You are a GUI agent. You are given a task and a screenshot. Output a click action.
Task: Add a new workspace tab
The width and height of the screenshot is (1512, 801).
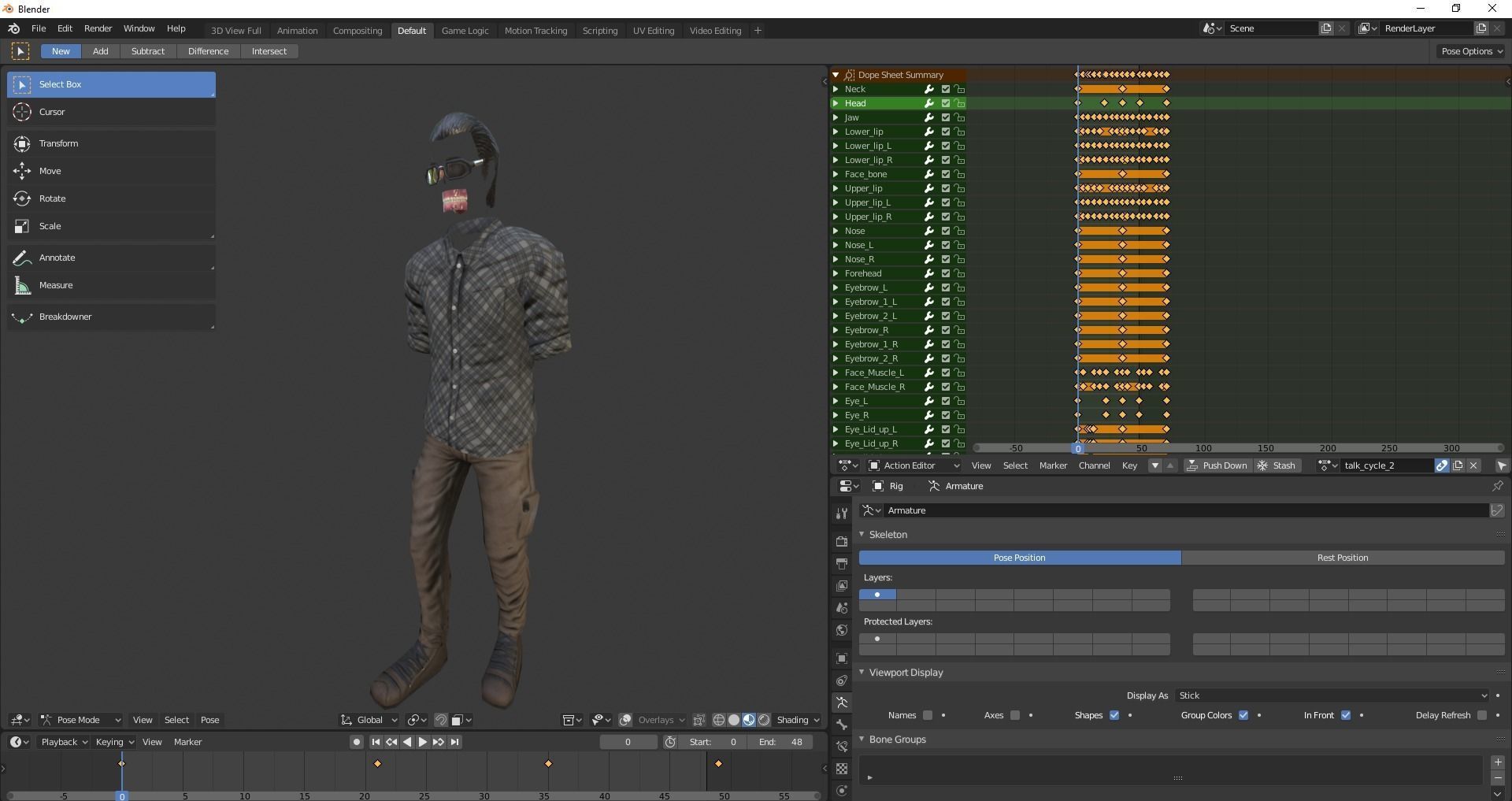(758, 31)
